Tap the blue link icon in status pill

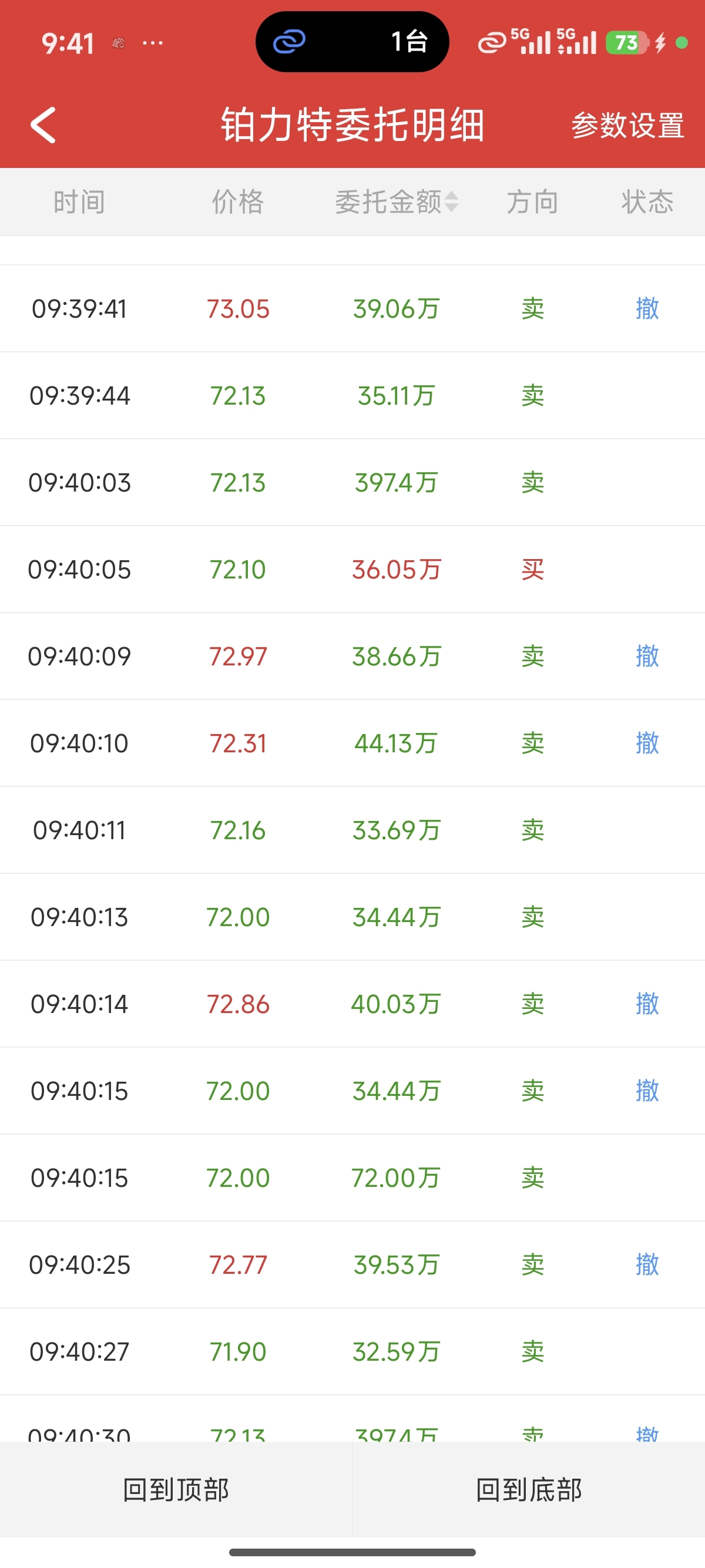coord(289,42)
